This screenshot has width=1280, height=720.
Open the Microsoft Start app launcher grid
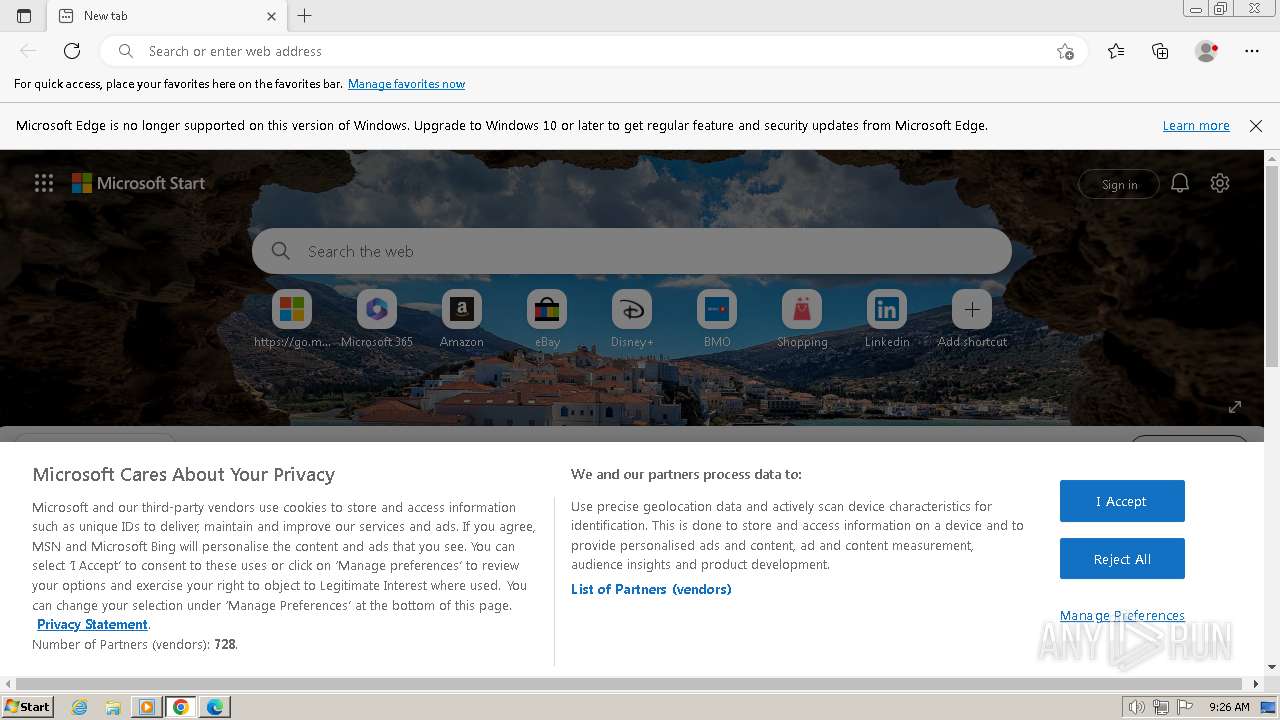tap(44, 183)
